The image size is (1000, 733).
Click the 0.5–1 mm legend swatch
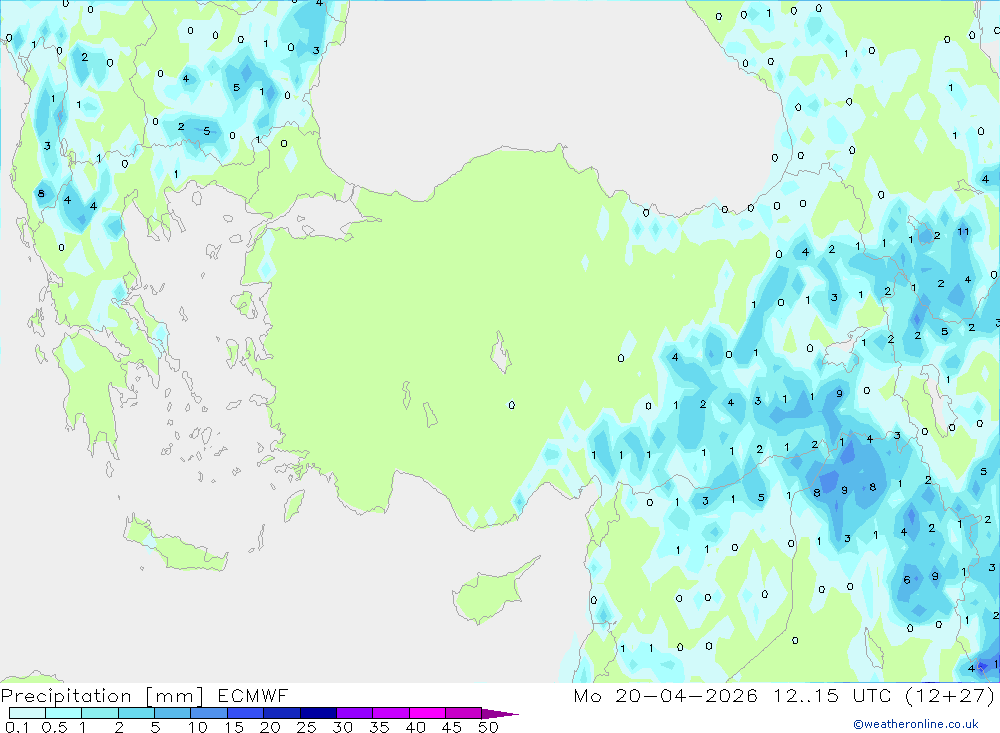pos(63,713)
